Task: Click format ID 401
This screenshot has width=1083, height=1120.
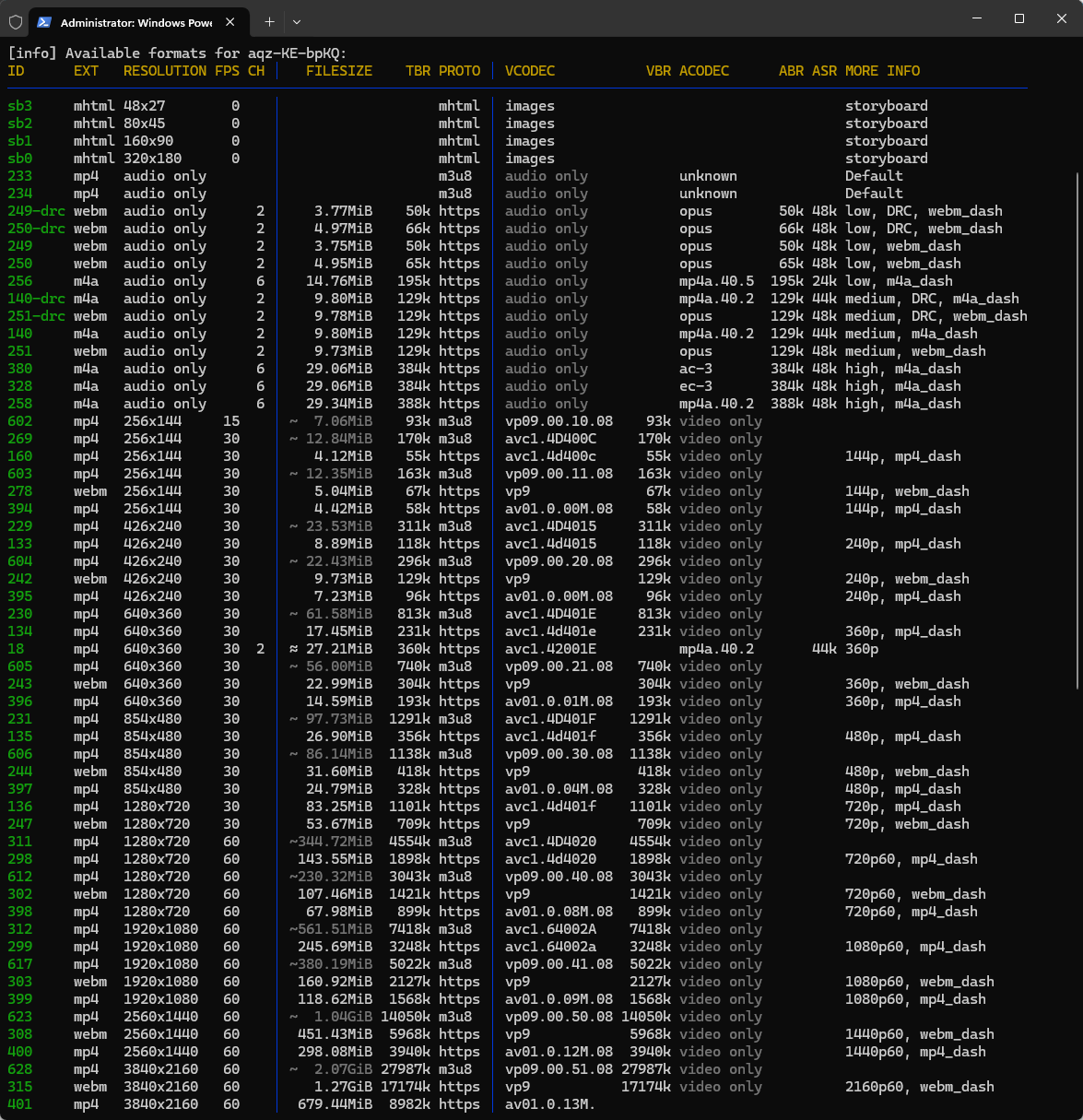Action: click(20, 1104)
